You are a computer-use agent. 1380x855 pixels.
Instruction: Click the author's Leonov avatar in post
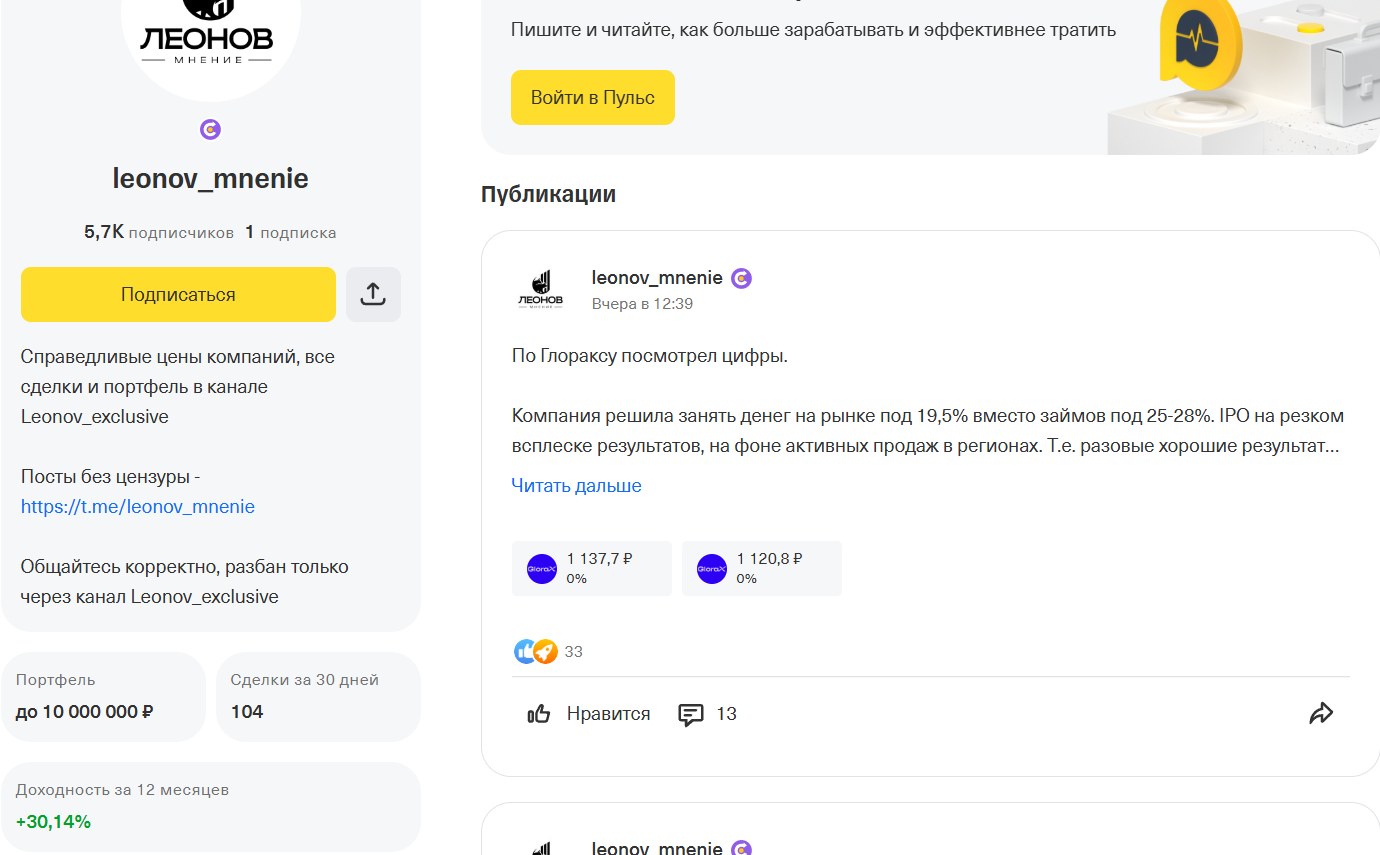pos(540,289)
